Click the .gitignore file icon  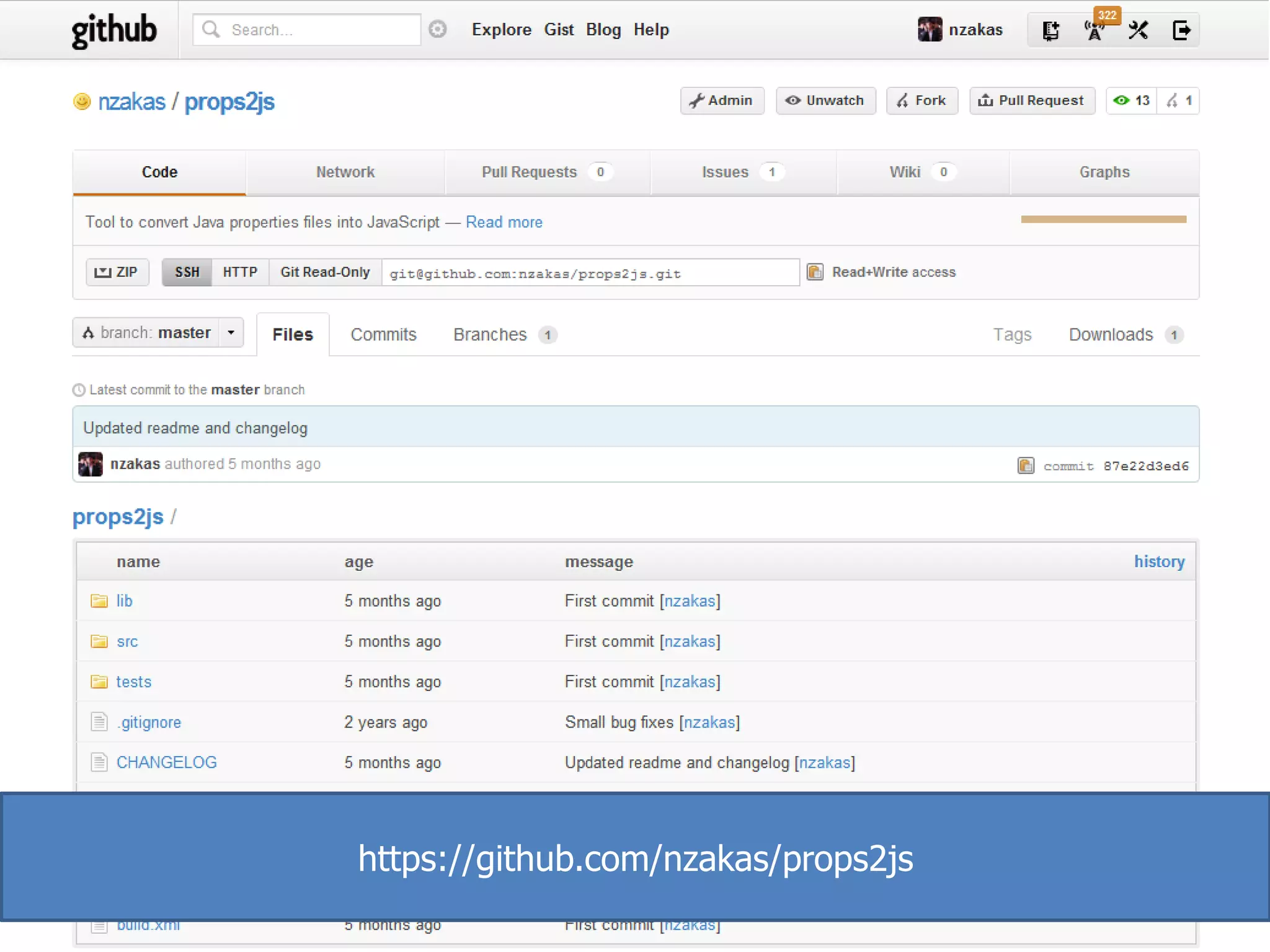pos(99,722)
